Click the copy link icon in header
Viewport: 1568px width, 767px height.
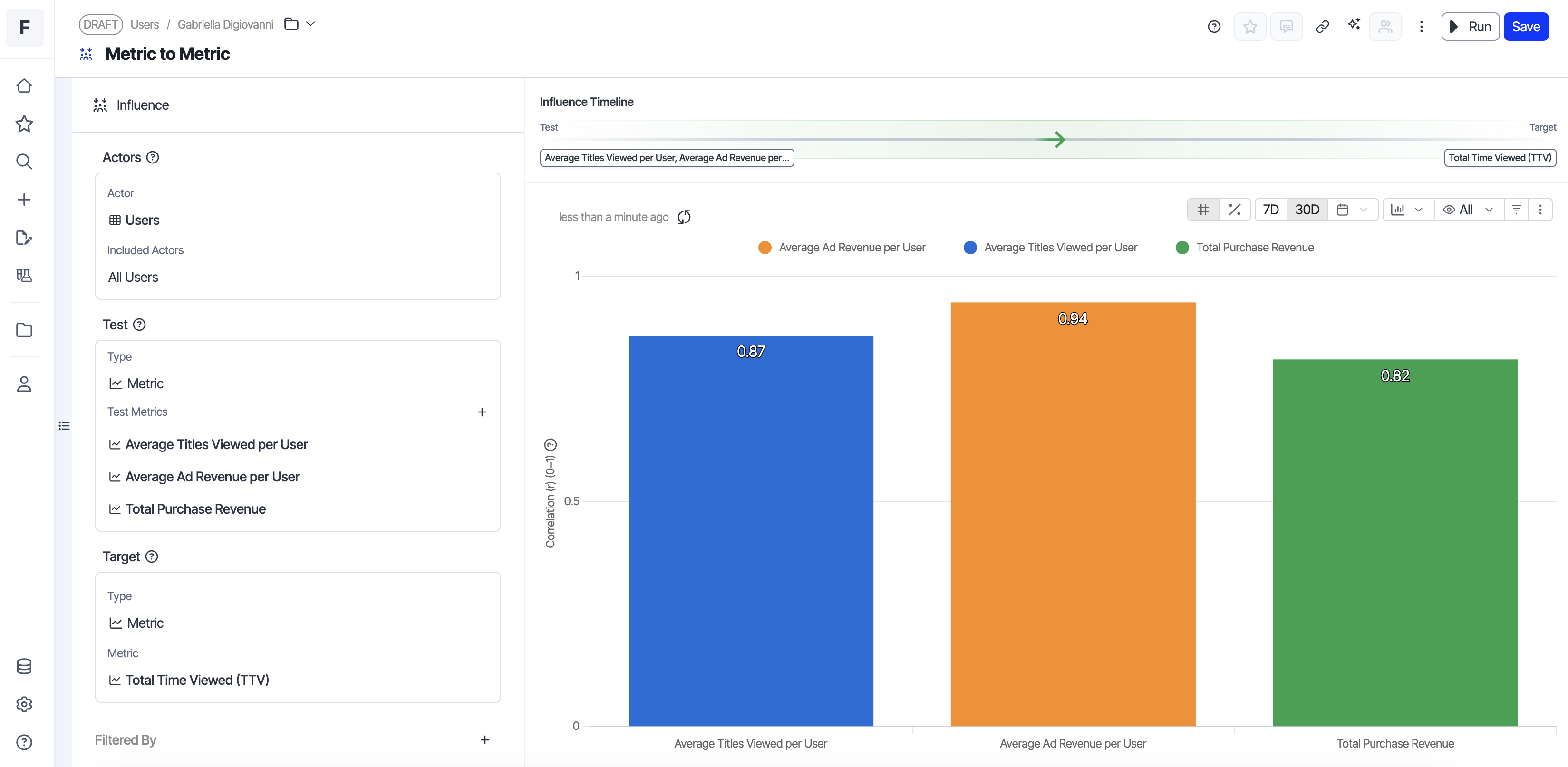point(1322,27)
